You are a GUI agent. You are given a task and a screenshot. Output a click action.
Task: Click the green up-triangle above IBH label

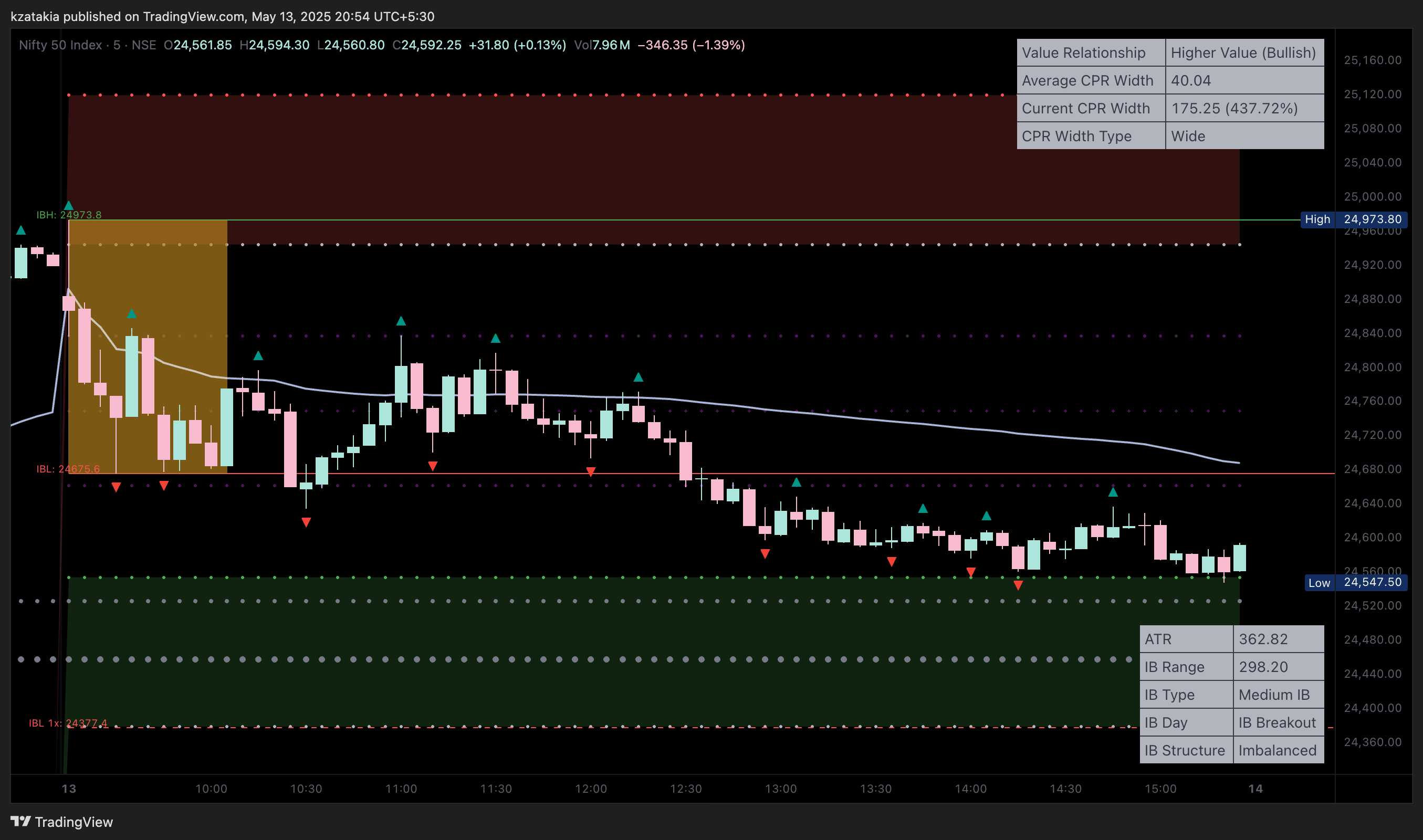pos(68,205)
